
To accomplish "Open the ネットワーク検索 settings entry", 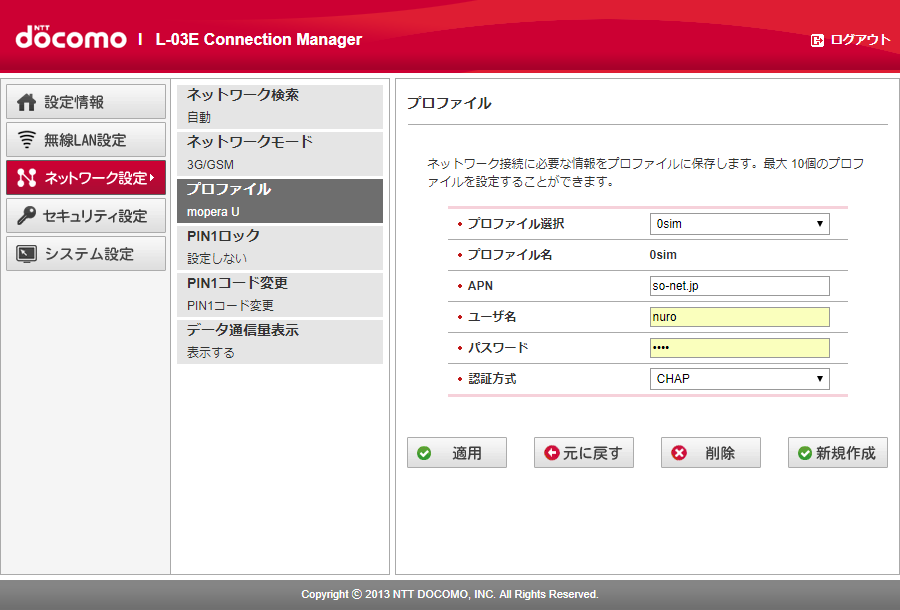I will pyautogui.click(x=280, y=106).
